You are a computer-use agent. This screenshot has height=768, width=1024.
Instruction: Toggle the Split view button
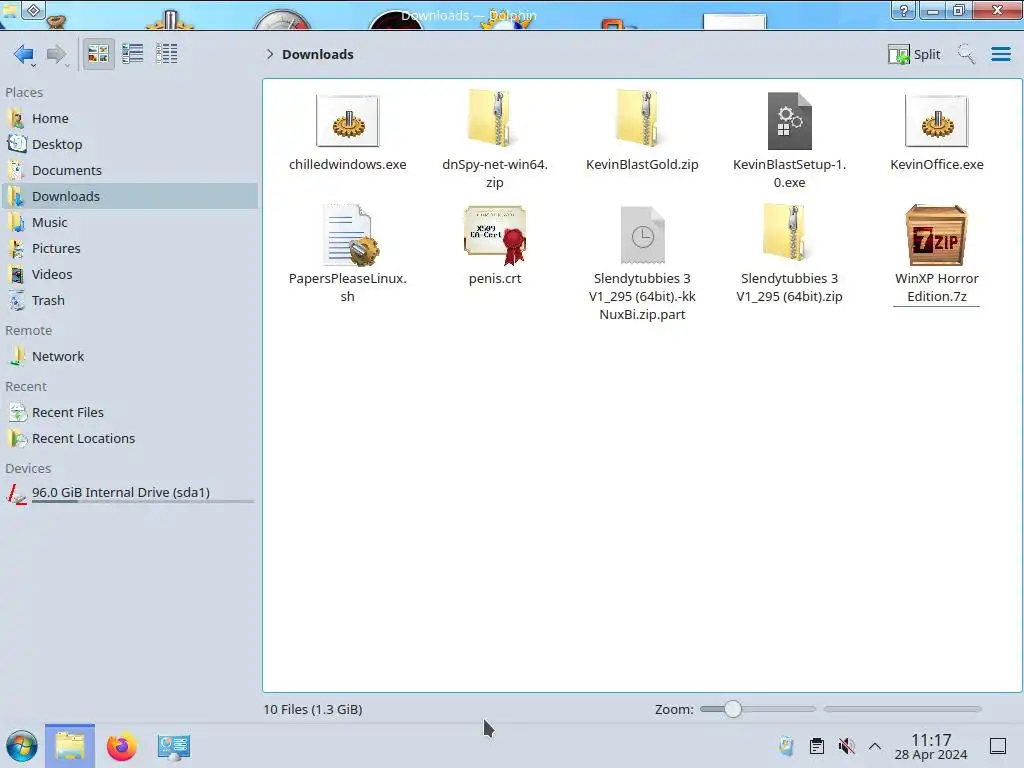[914, 54]
